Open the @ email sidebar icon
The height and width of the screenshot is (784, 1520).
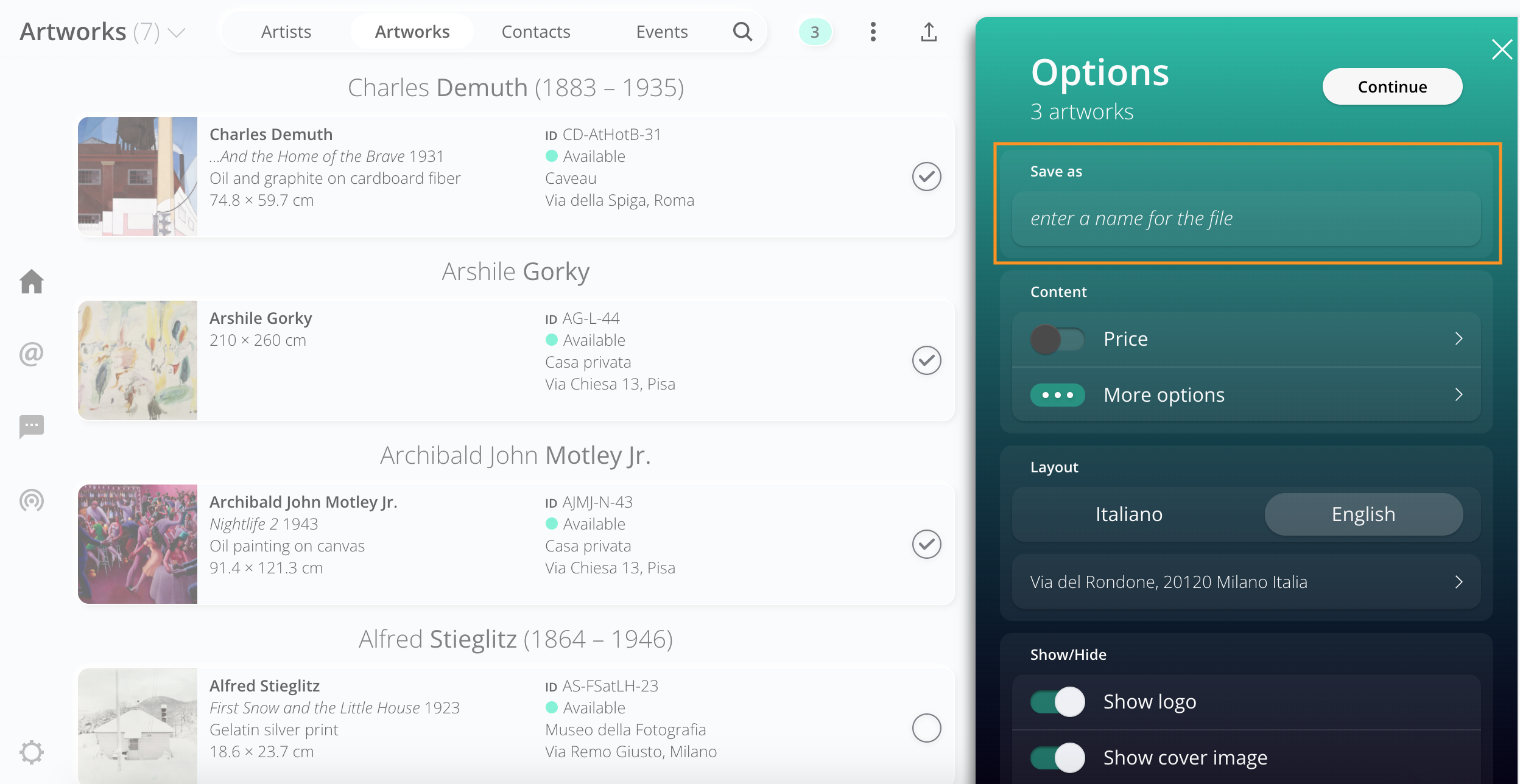[x=32, y=354]
